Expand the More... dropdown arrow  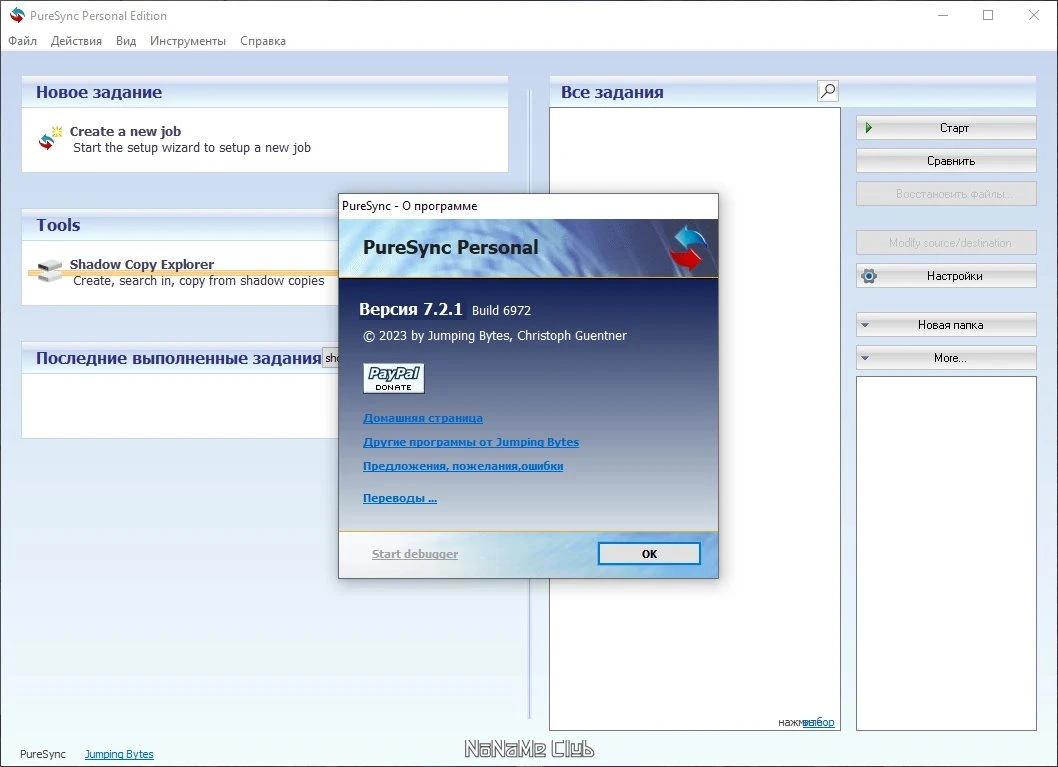click(x=865, y=358)
